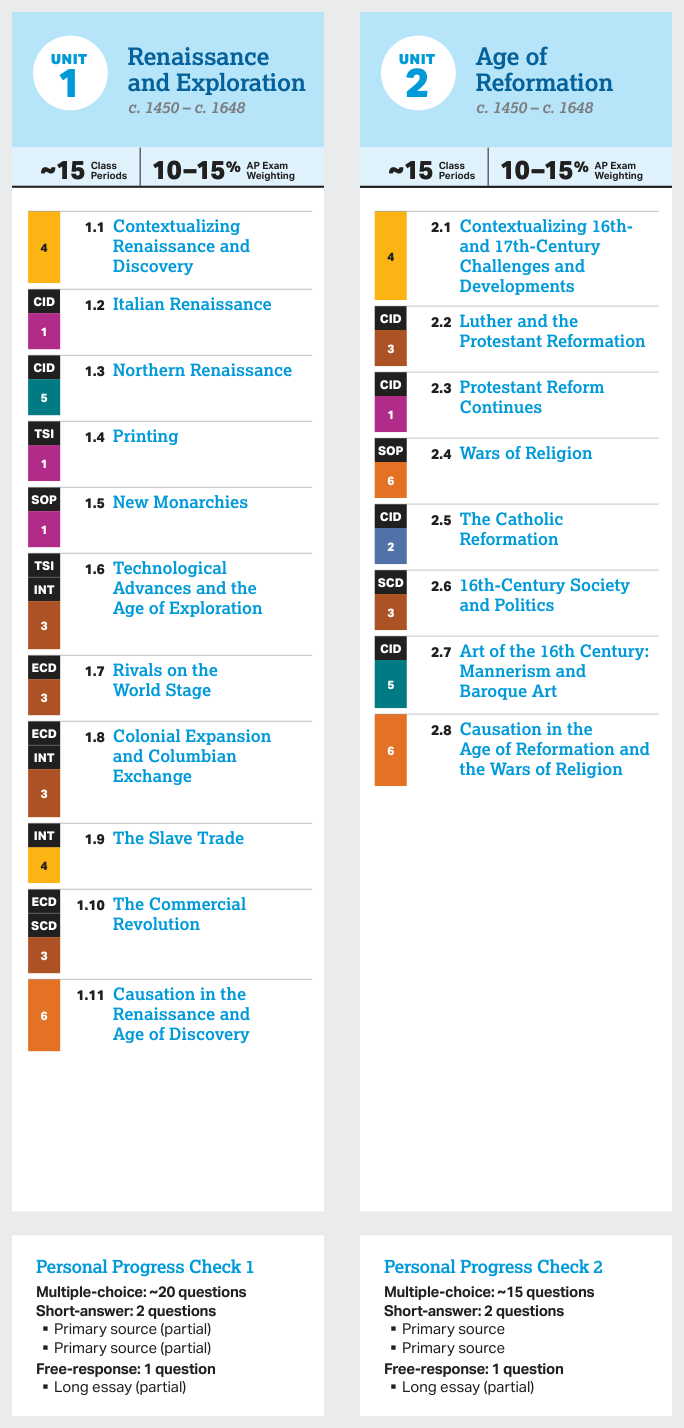This screenshot has height=1428, width=684.
Task: Open topic 2.7 Mannerism and Baroque Art
Action: (555, 671)
